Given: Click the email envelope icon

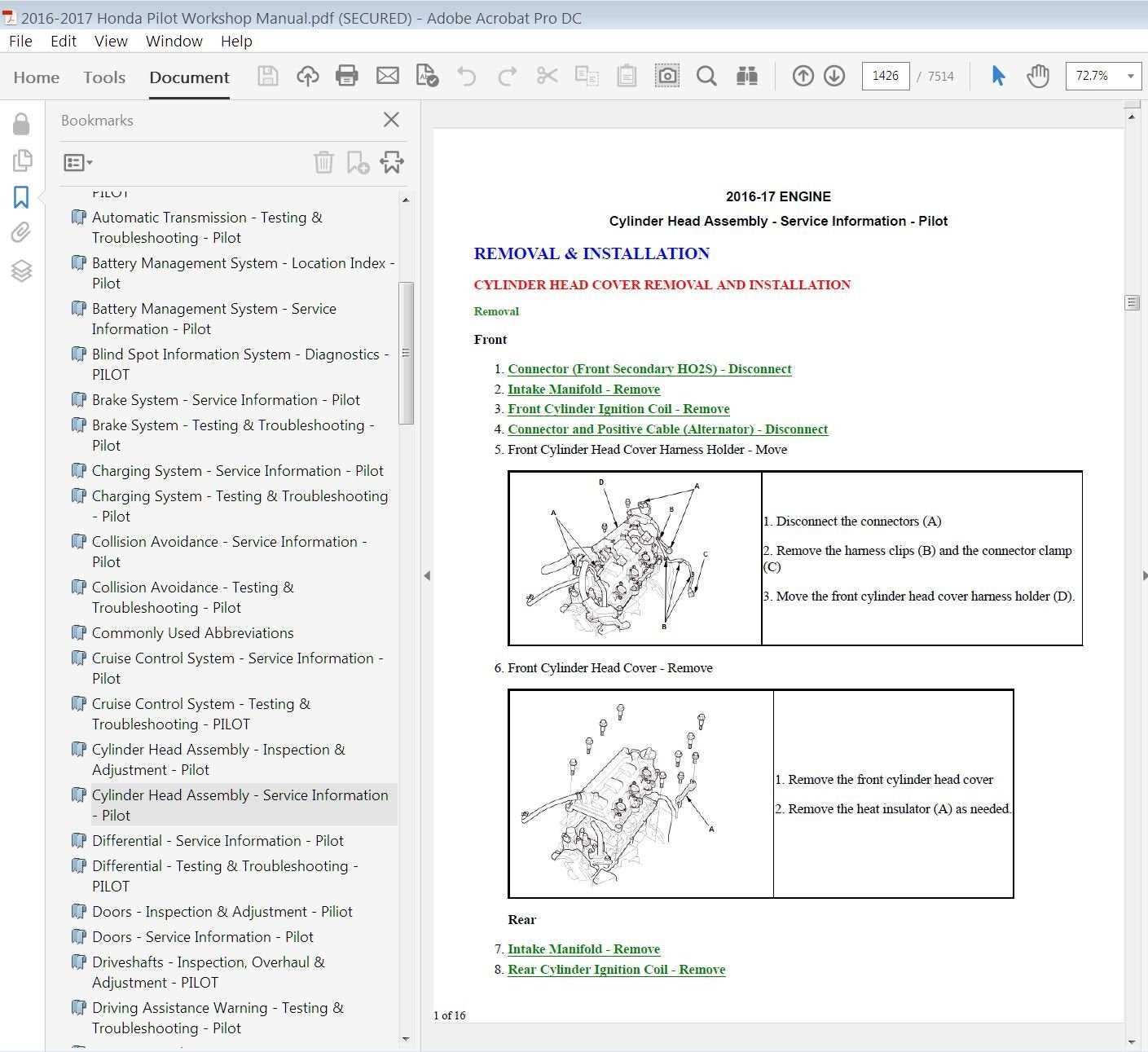Looking at the screenshot, I should tap(387, 76).
